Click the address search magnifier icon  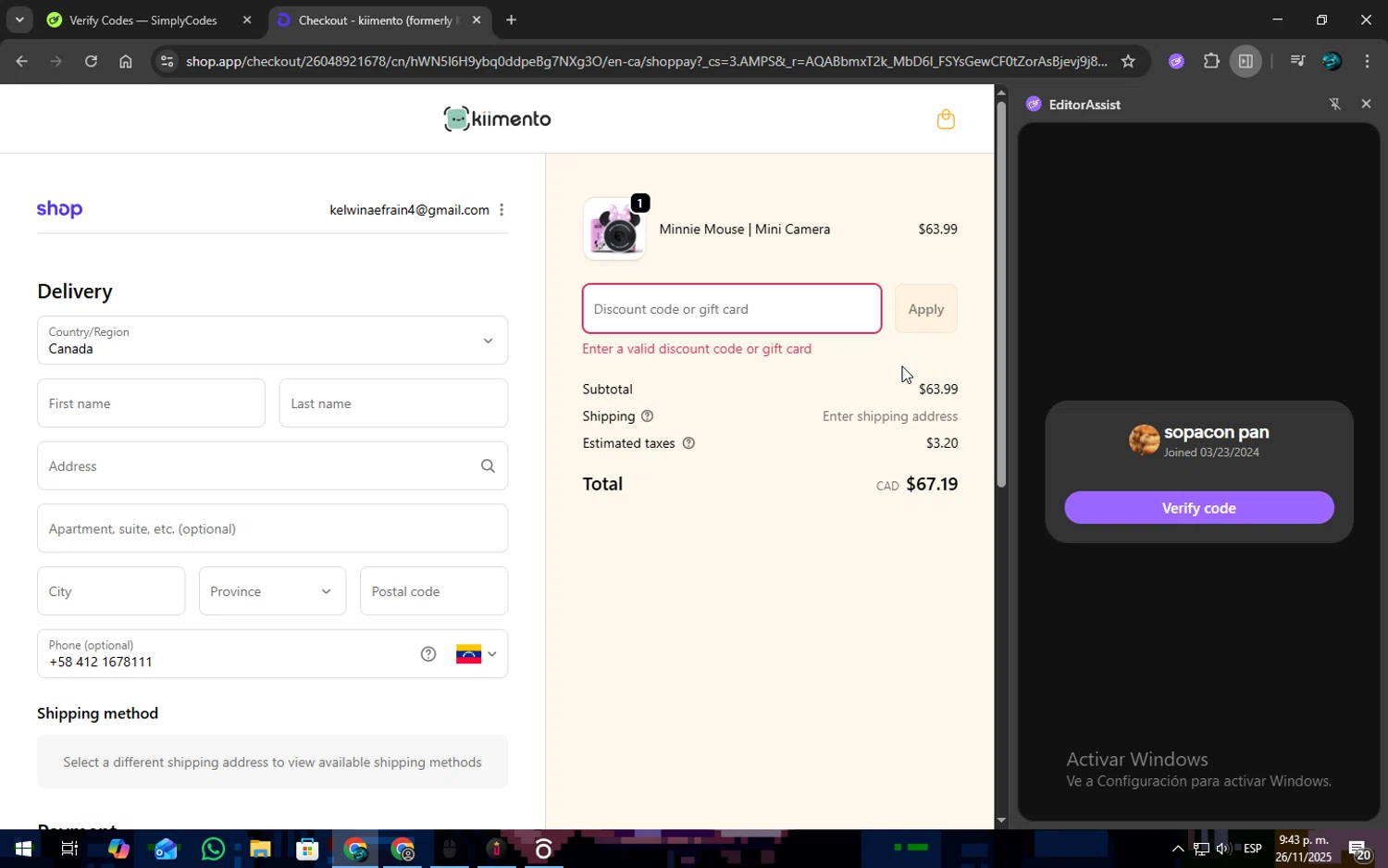(488, 466)
